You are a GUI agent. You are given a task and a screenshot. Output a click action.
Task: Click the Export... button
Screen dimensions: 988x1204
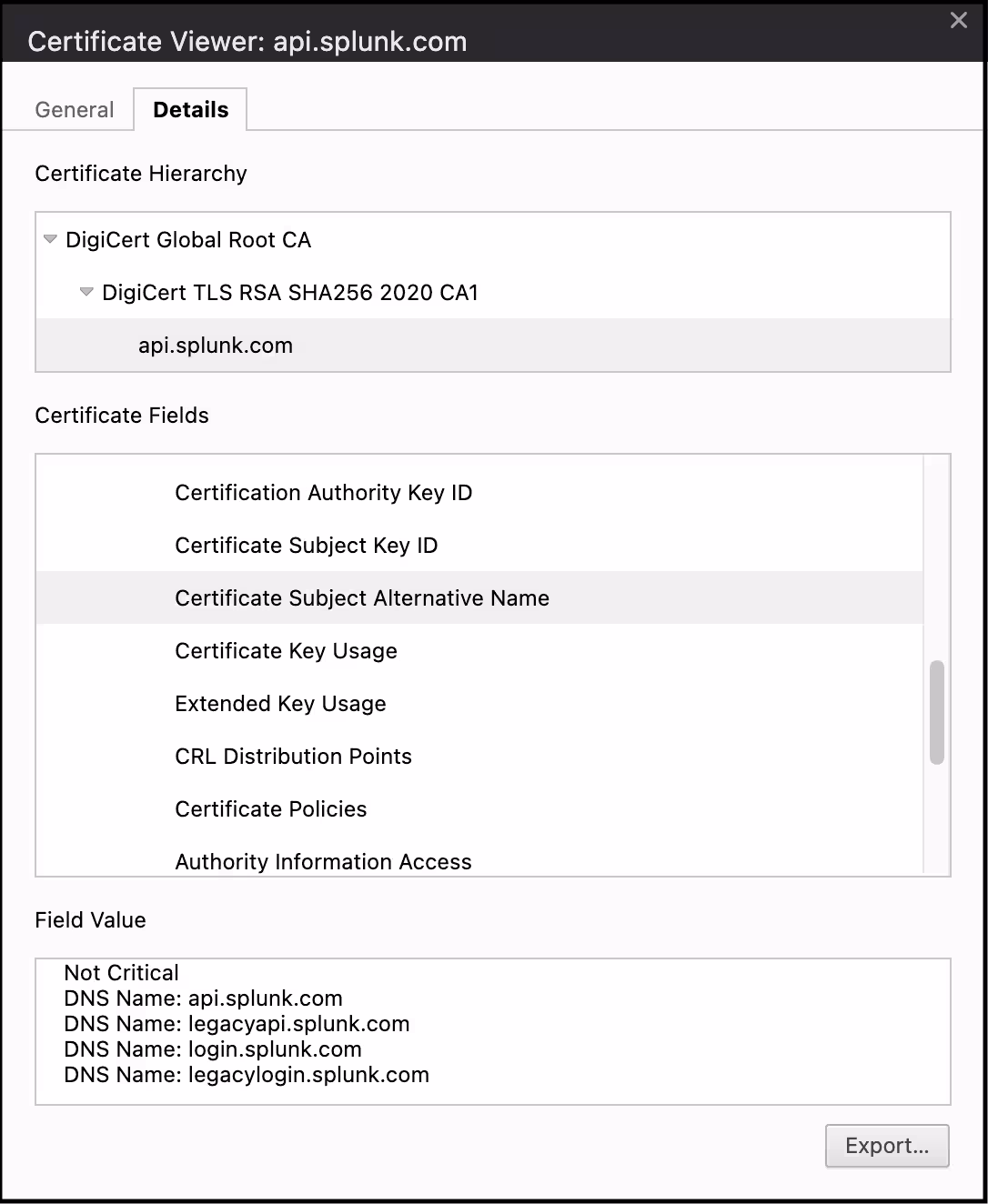coord(887,1146)
